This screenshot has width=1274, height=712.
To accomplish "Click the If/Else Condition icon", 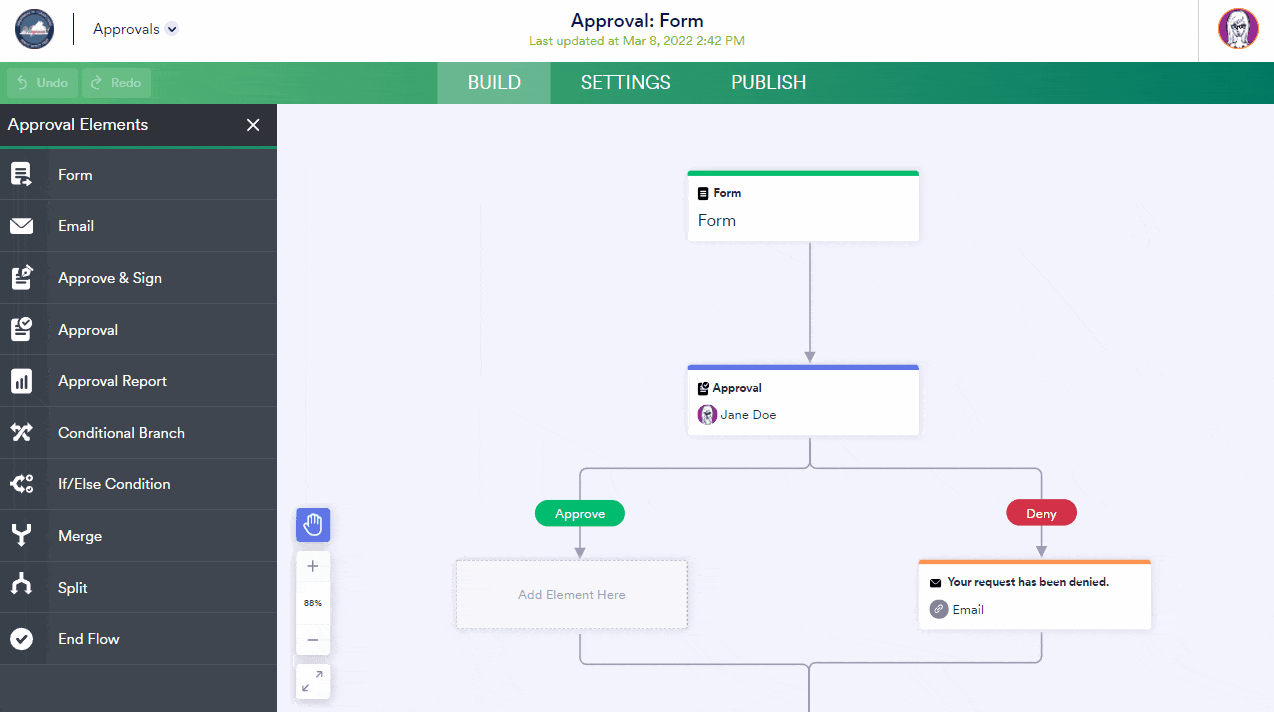I will coord(21,484).
